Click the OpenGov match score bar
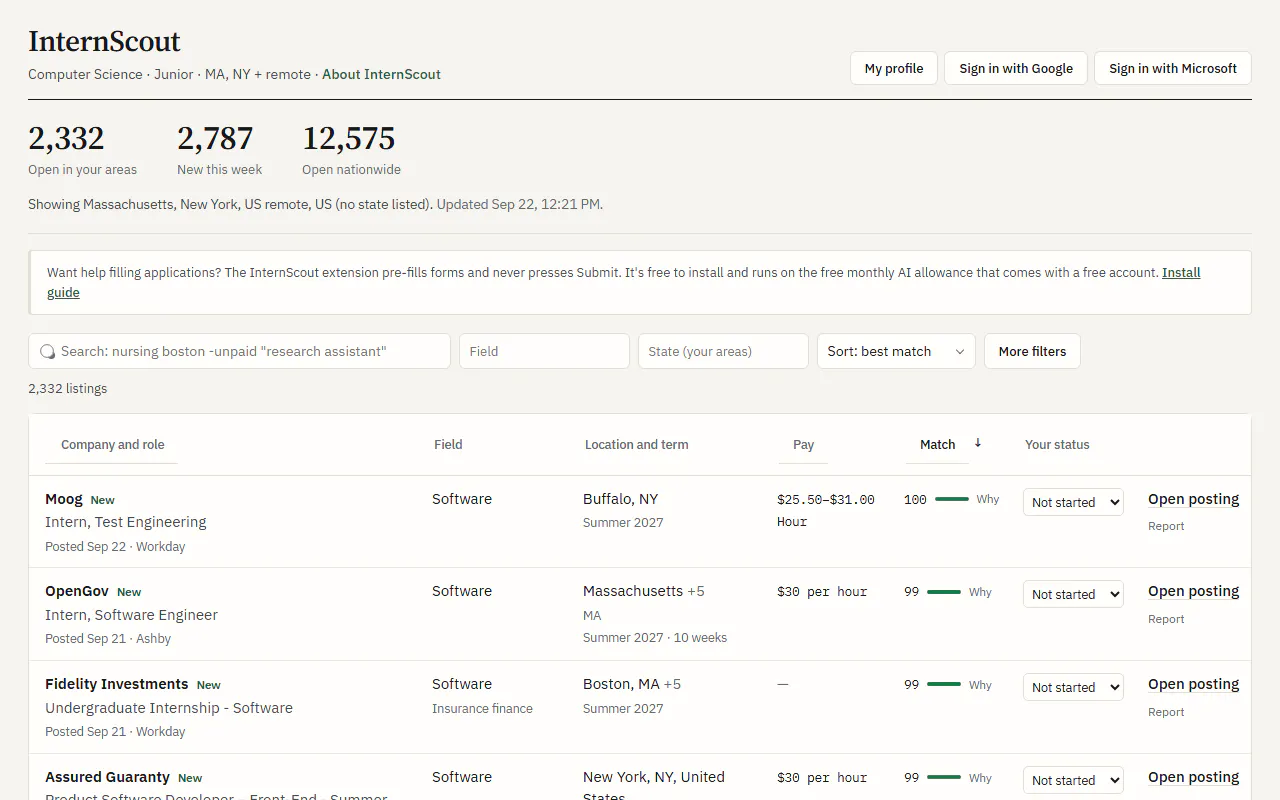The height and width of the screenshot is (800, 1280). click(x=944, y=592)
